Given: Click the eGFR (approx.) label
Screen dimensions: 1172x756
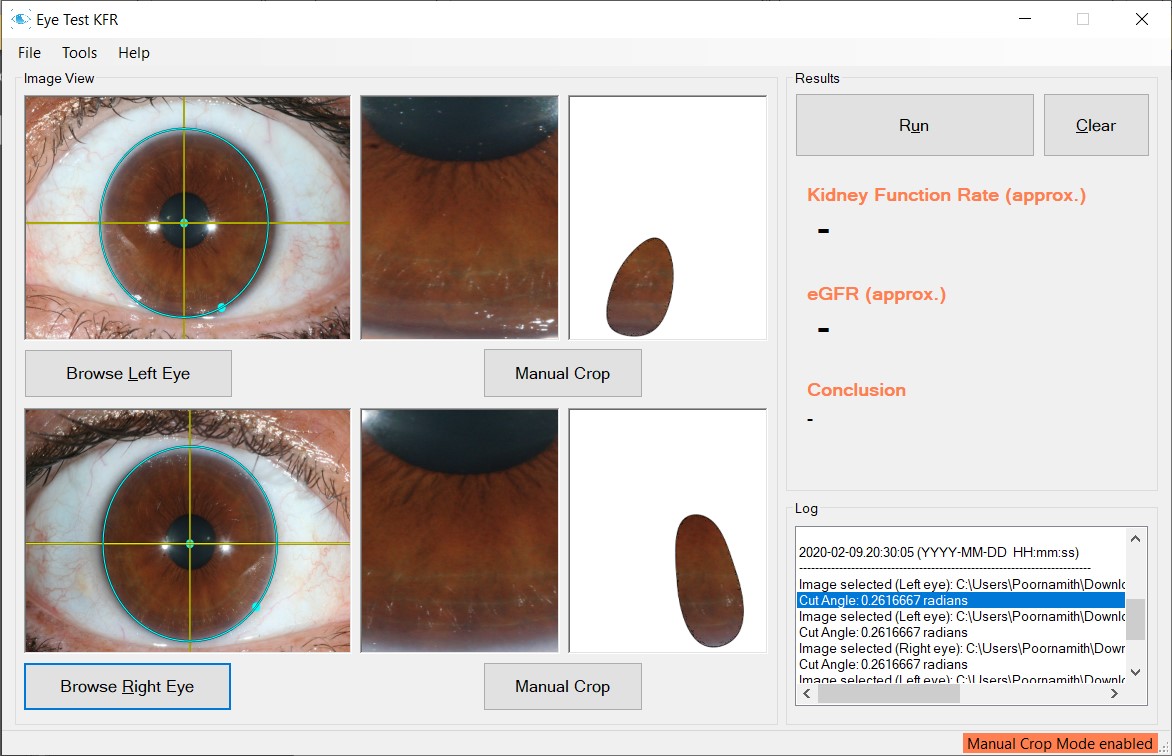Looking at the screenshot, I should point(876,294).
